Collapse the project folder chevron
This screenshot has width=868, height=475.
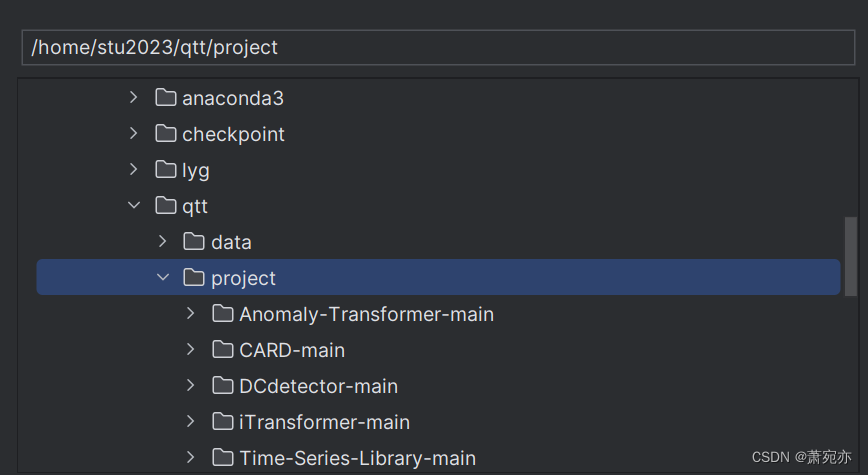[x=163, y=278]
